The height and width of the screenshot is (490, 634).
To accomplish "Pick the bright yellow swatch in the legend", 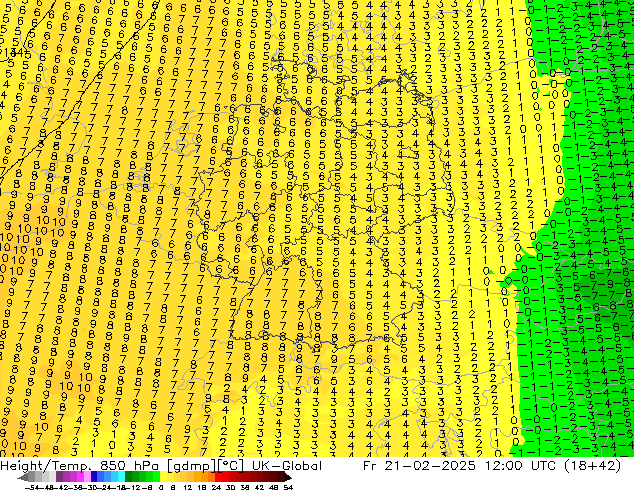I will point(163,477).
